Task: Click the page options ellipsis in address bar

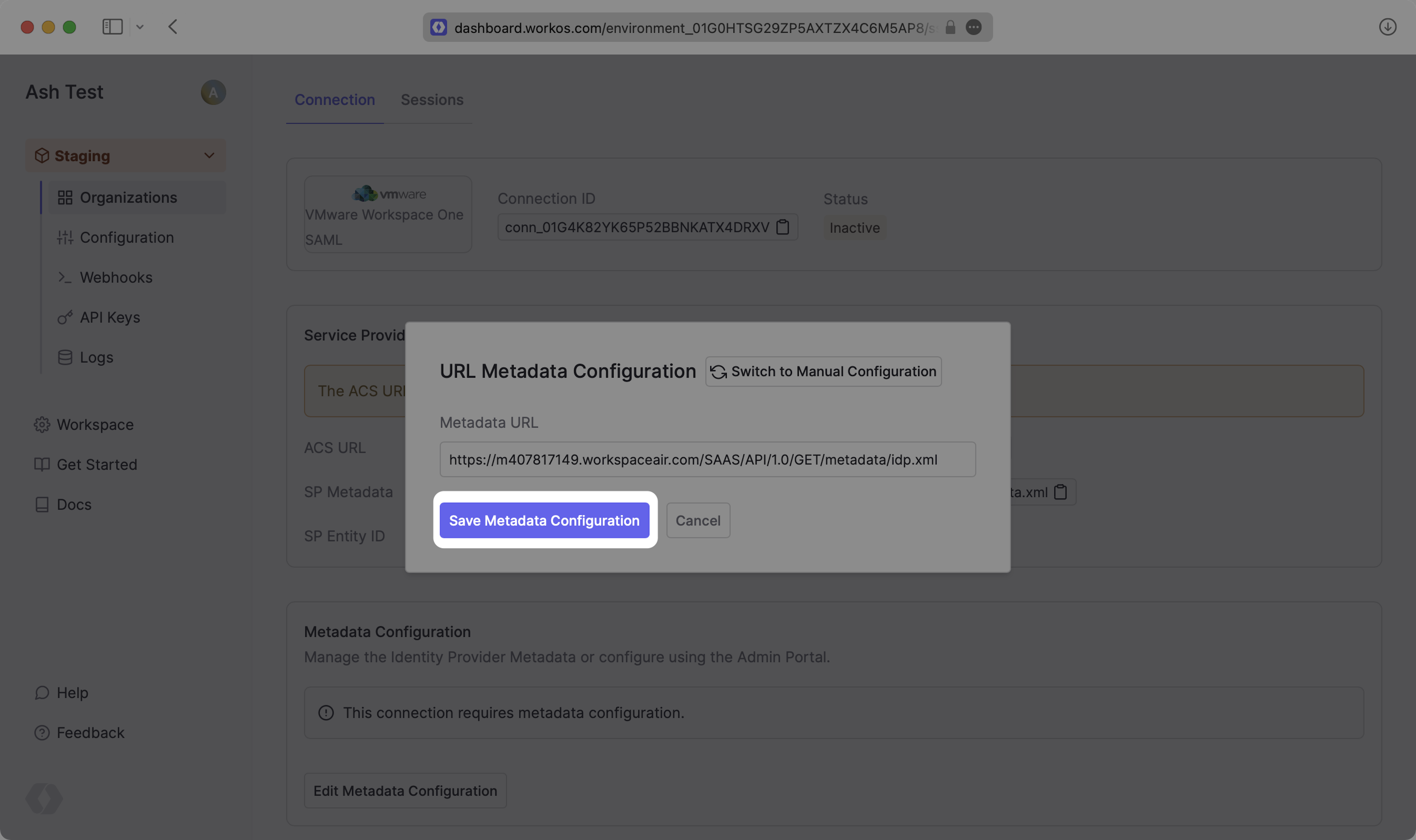Action: point(973,27)
